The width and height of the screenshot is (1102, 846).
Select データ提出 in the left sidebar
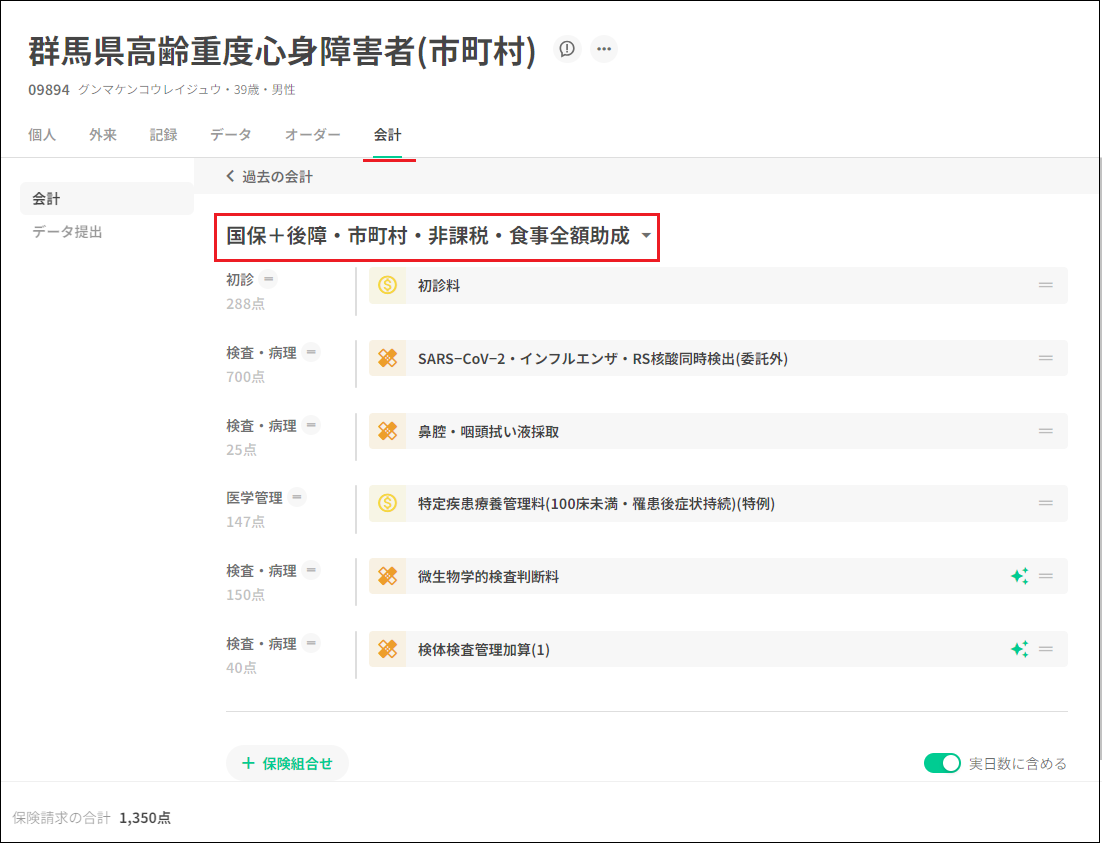(x=67, y=232)
